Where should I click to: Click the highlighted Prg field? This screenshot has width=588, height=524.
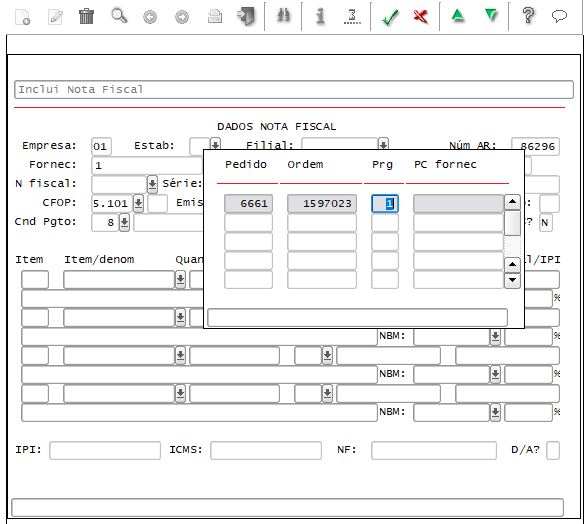pos(385,203)
